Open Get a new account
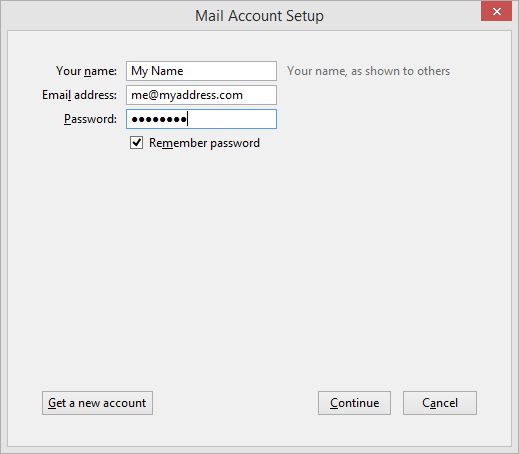The width and height of the screenshot is (519, 454). (x=97, y=403)
